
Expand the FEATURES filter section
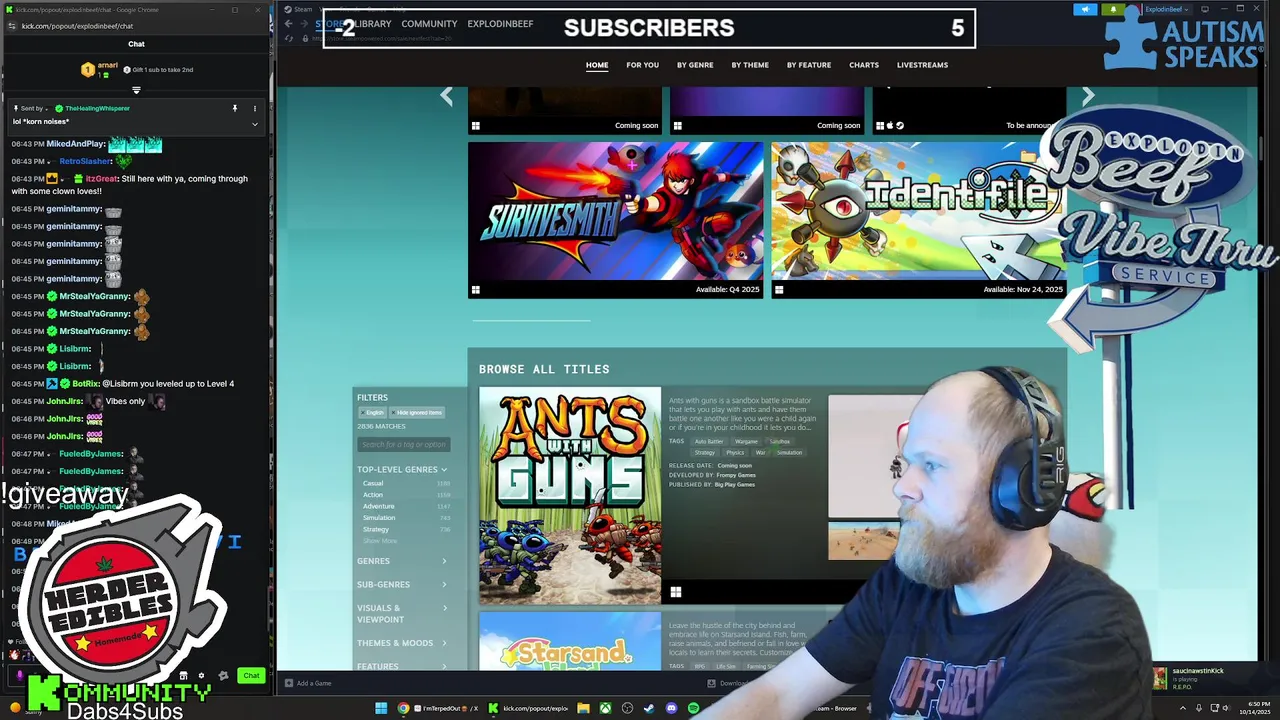[402, 666]
